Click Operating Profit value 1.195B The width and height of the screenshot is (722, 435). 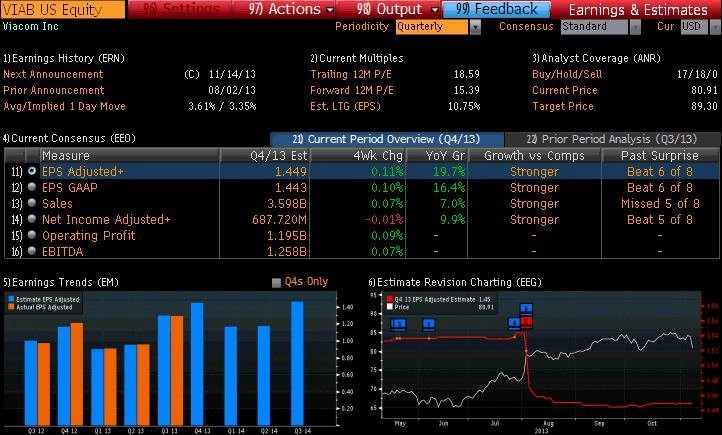(x=287, y=236)
